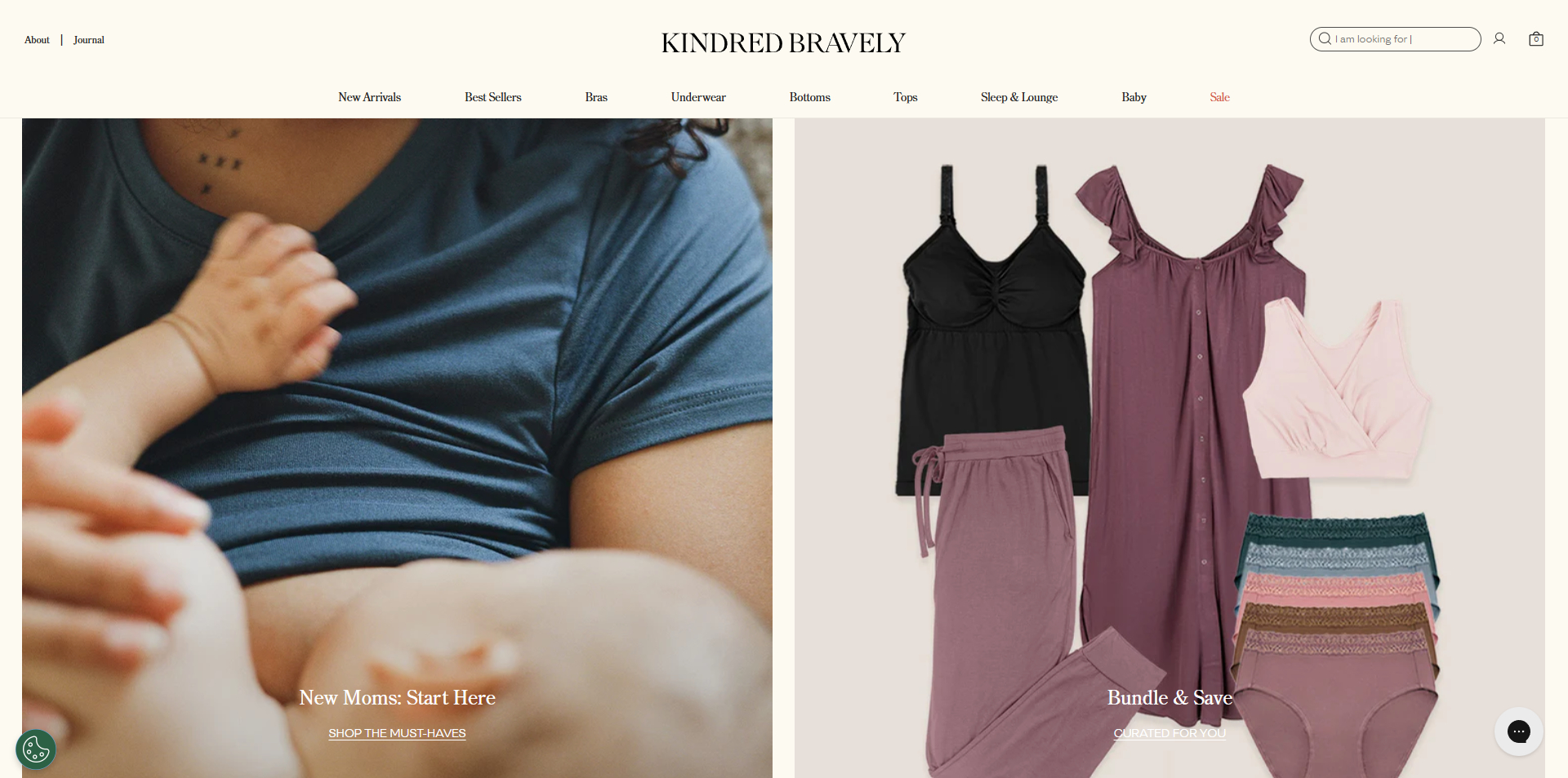The image size is (1568, 778).
Task: Go to the Baby category
Action: (x=1134, y=97)
